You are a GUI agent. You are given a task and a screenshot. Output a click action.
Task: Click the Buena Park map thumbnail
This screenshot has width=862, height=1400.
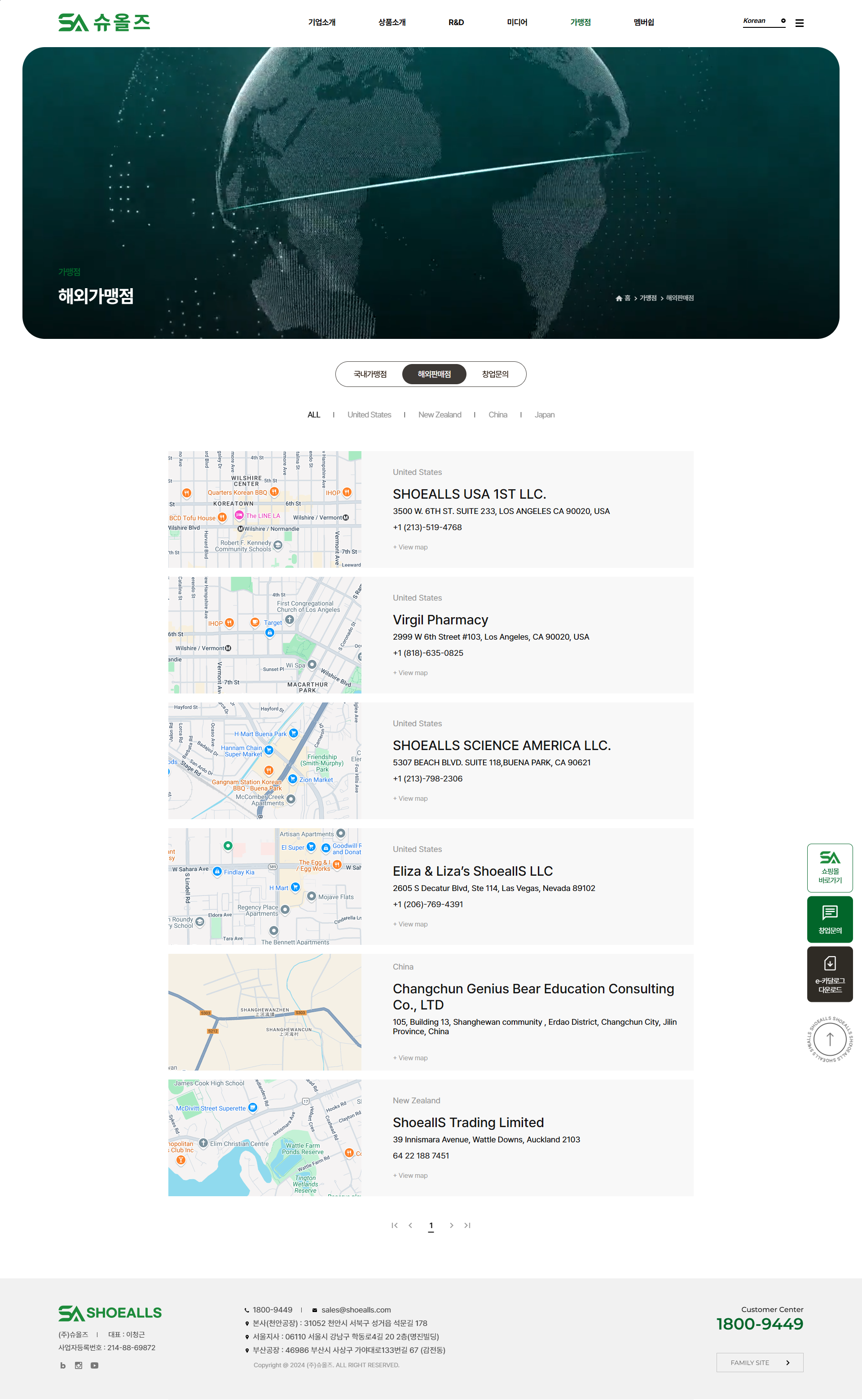[x=264, y=761]
